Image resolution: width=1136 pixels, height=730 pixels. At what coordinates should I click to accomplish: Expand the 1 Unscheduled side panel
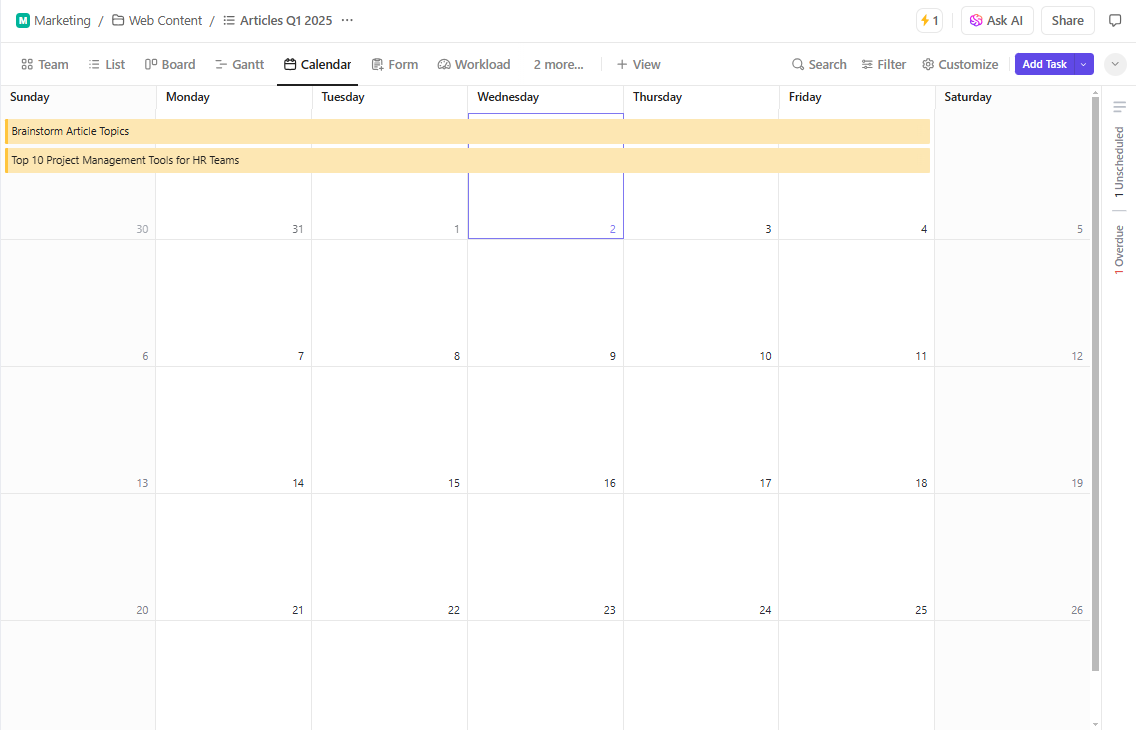pos(1119,161)
